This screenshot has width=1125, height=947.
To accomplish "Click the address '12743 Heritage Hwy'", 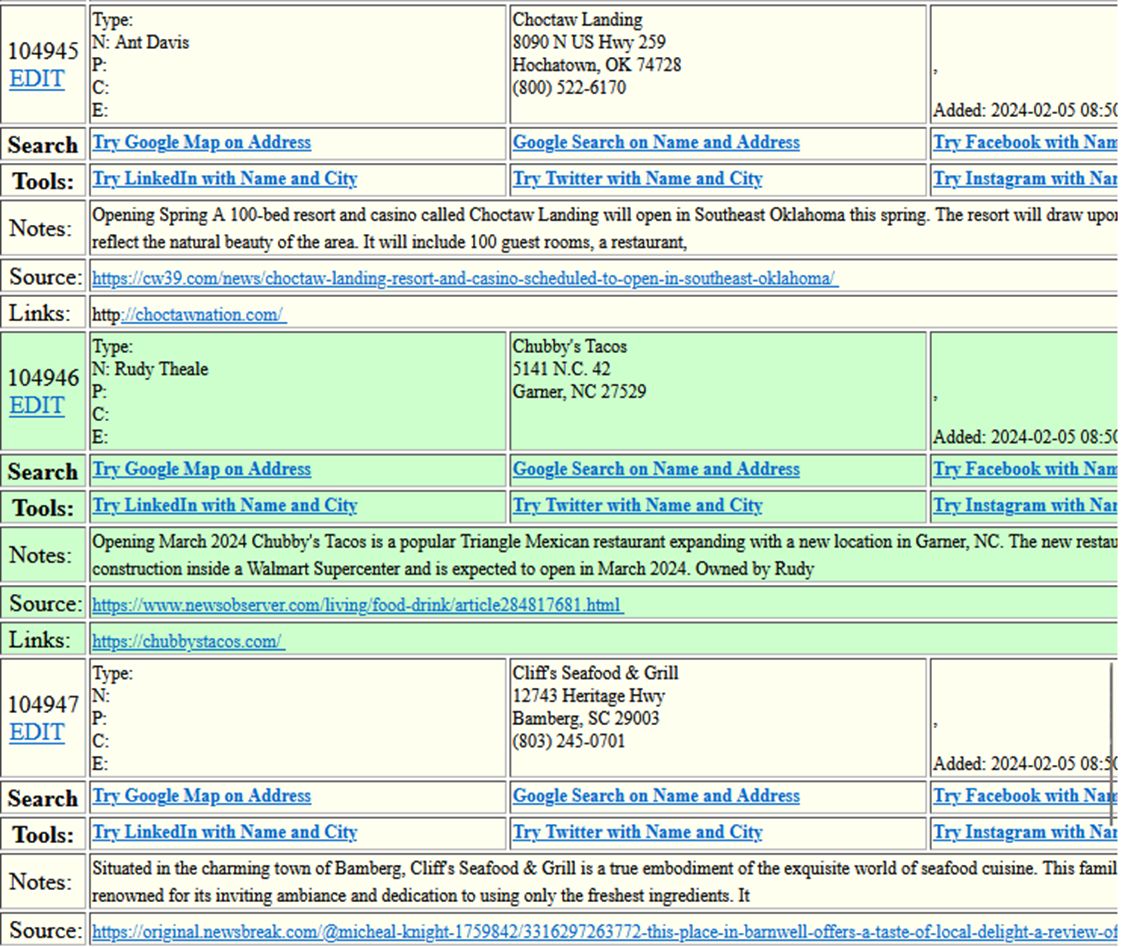I will coord(589,696).
